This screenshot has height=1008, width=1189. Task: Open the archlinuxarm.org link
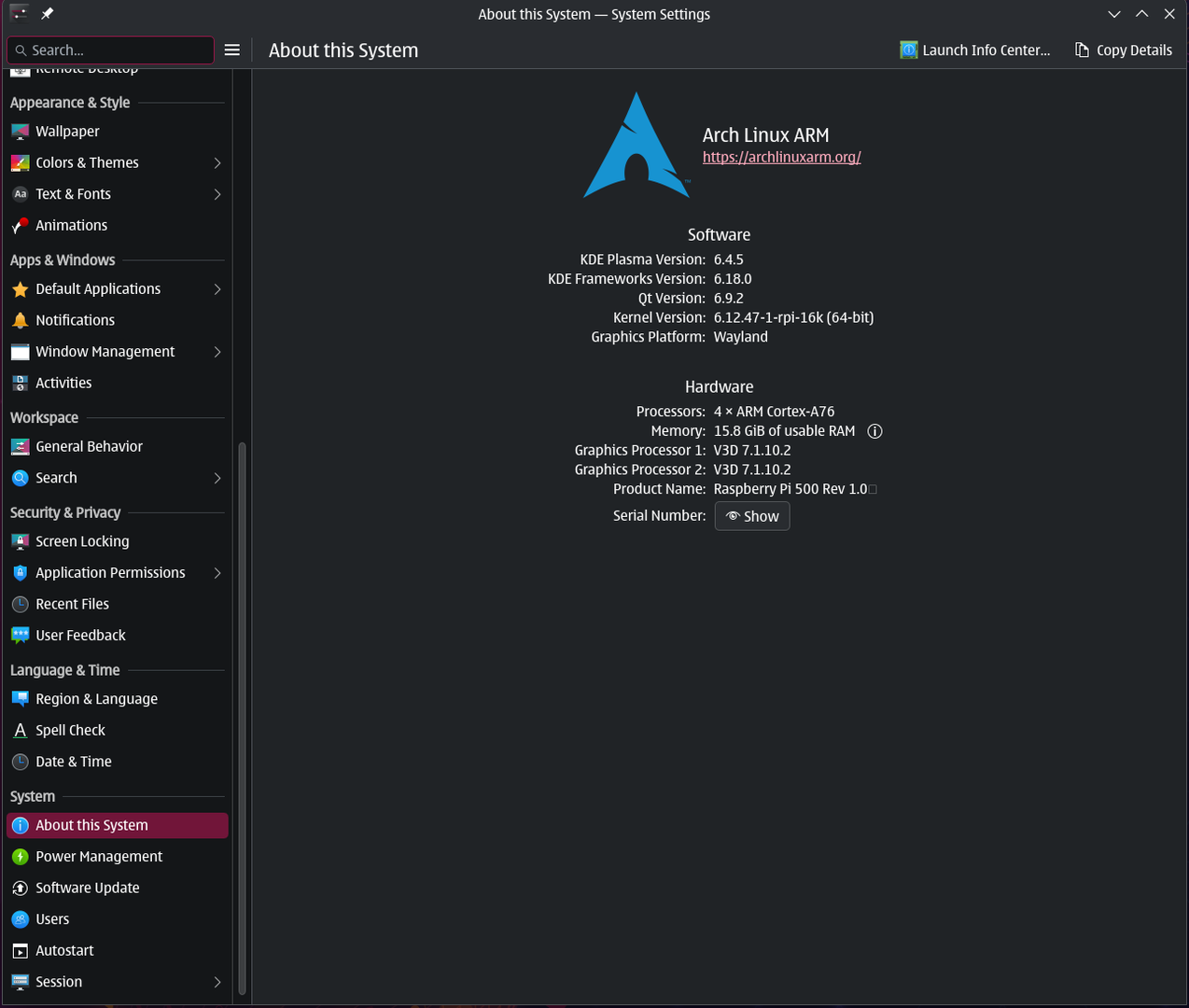(781, 157)
